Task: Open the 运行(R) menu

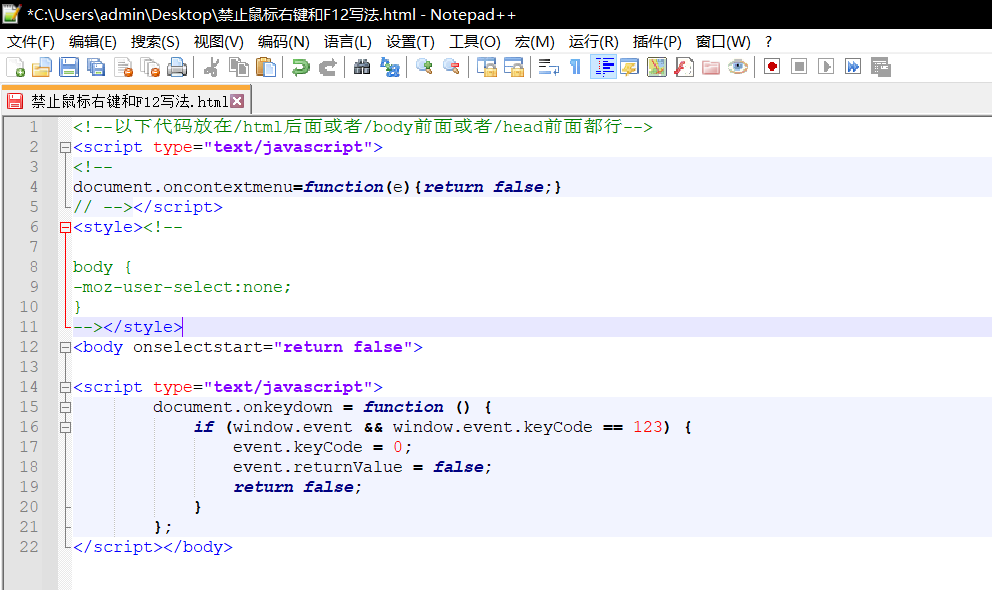Action: pos(593,42)
